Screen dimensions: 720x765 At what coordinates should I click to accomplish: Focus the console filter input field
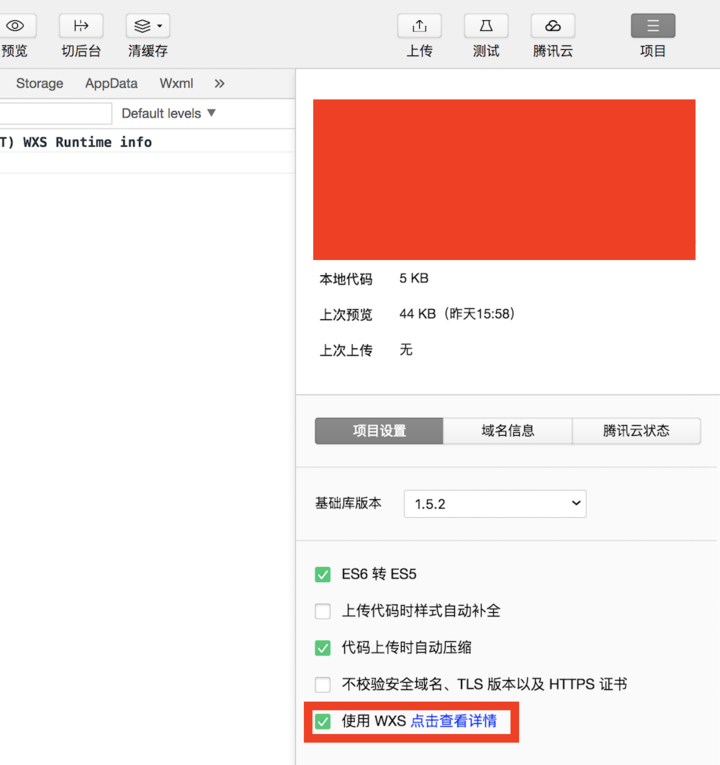pyautogui.click(x=56, y=113)
